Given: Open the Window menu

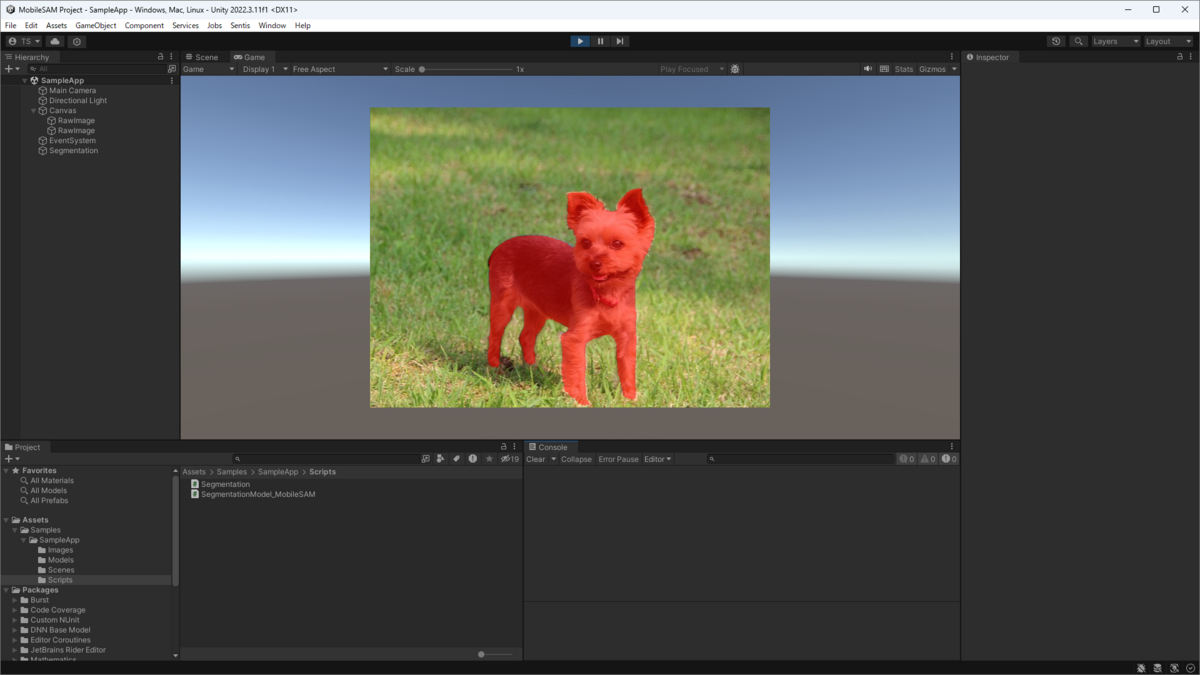Looking at the screenshot, I should 272,25.
